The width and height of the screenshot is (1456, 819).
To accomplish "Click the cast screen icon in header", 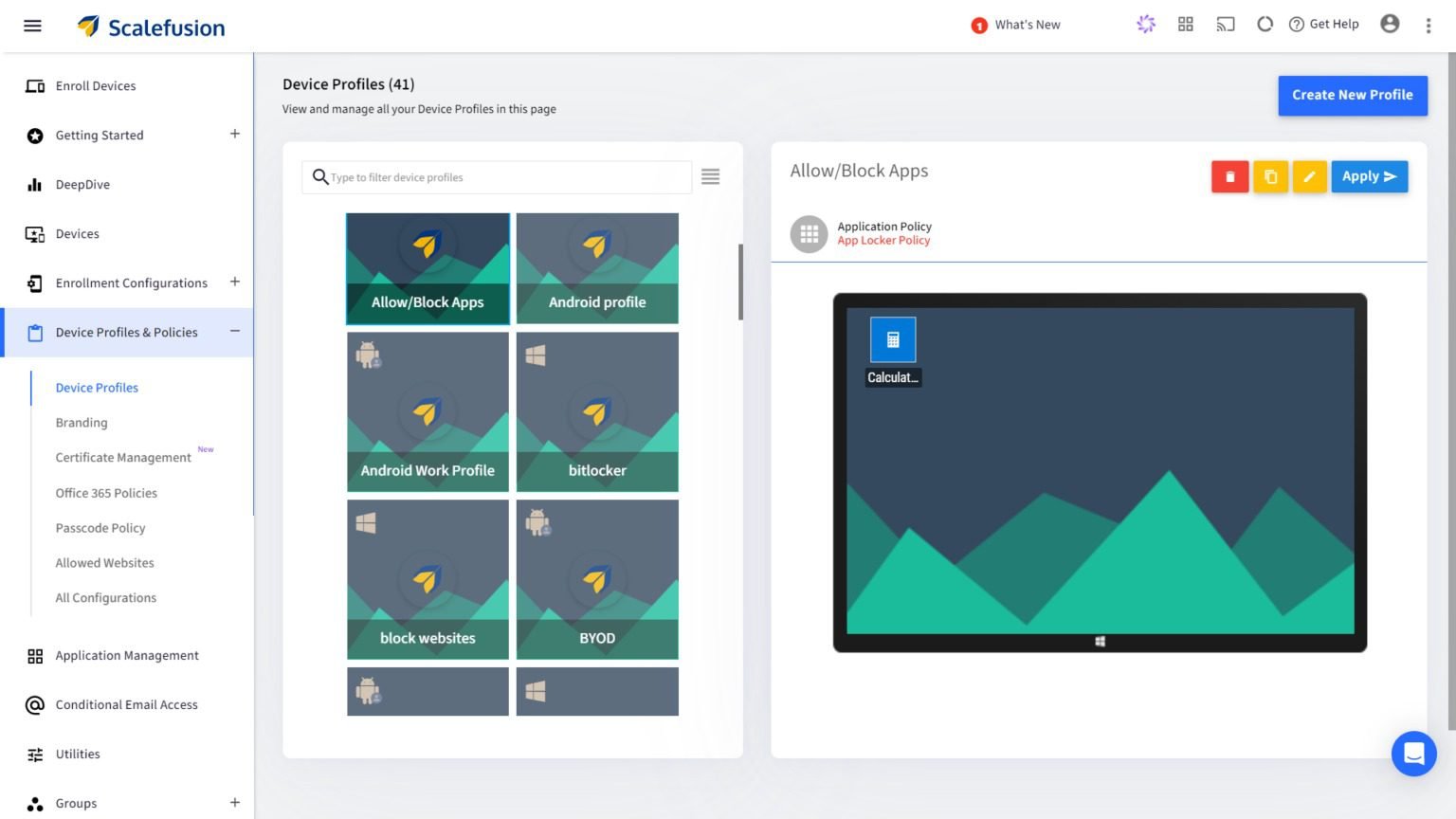I will point(1225,25).
